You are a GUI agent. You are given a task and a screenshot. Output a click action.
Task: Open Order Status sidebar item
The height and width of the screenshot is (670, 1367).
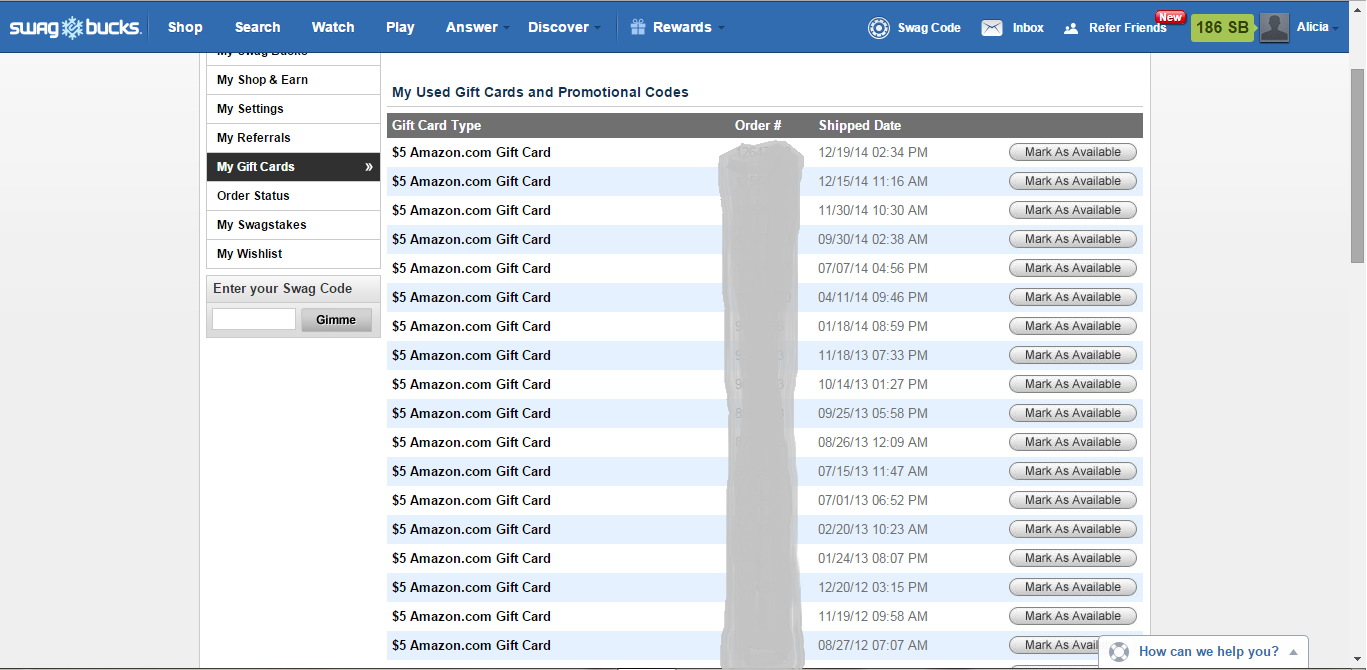pyautogui.click(x=293, y=196)
